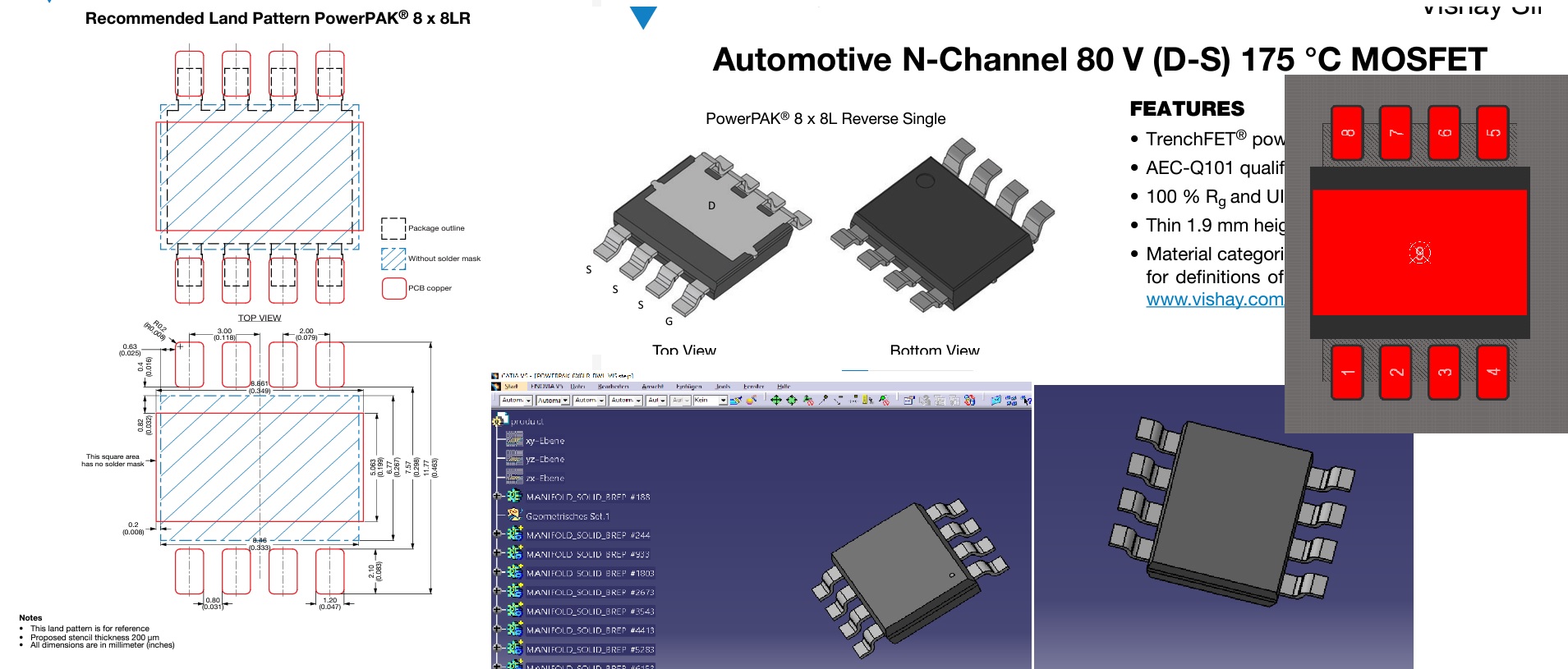
Task: Click the light-blue map-like icon in CATIA toolbar
Action: click(996, 400)
